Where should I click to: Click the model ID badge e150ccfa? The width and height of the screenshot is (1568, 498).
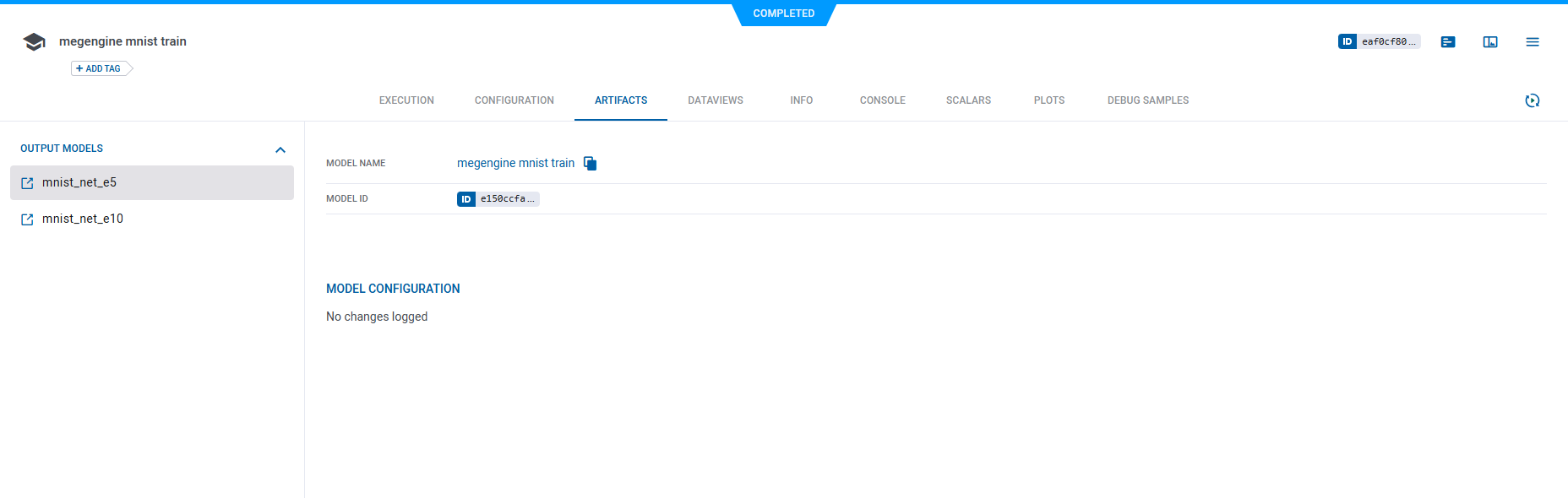498,199
